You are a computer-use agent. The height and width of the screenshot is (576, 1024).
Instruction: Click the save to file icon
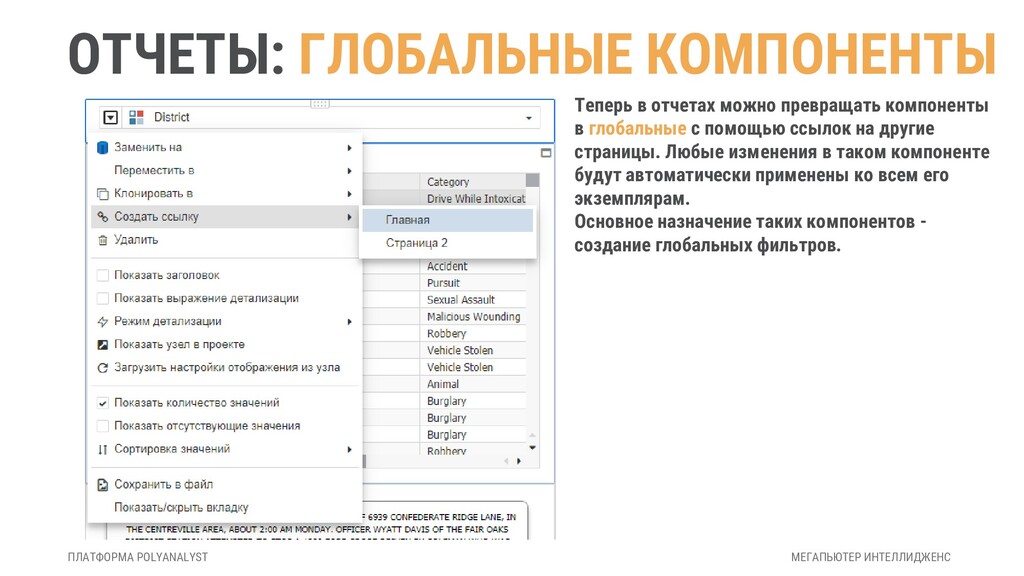pos(103,485)
